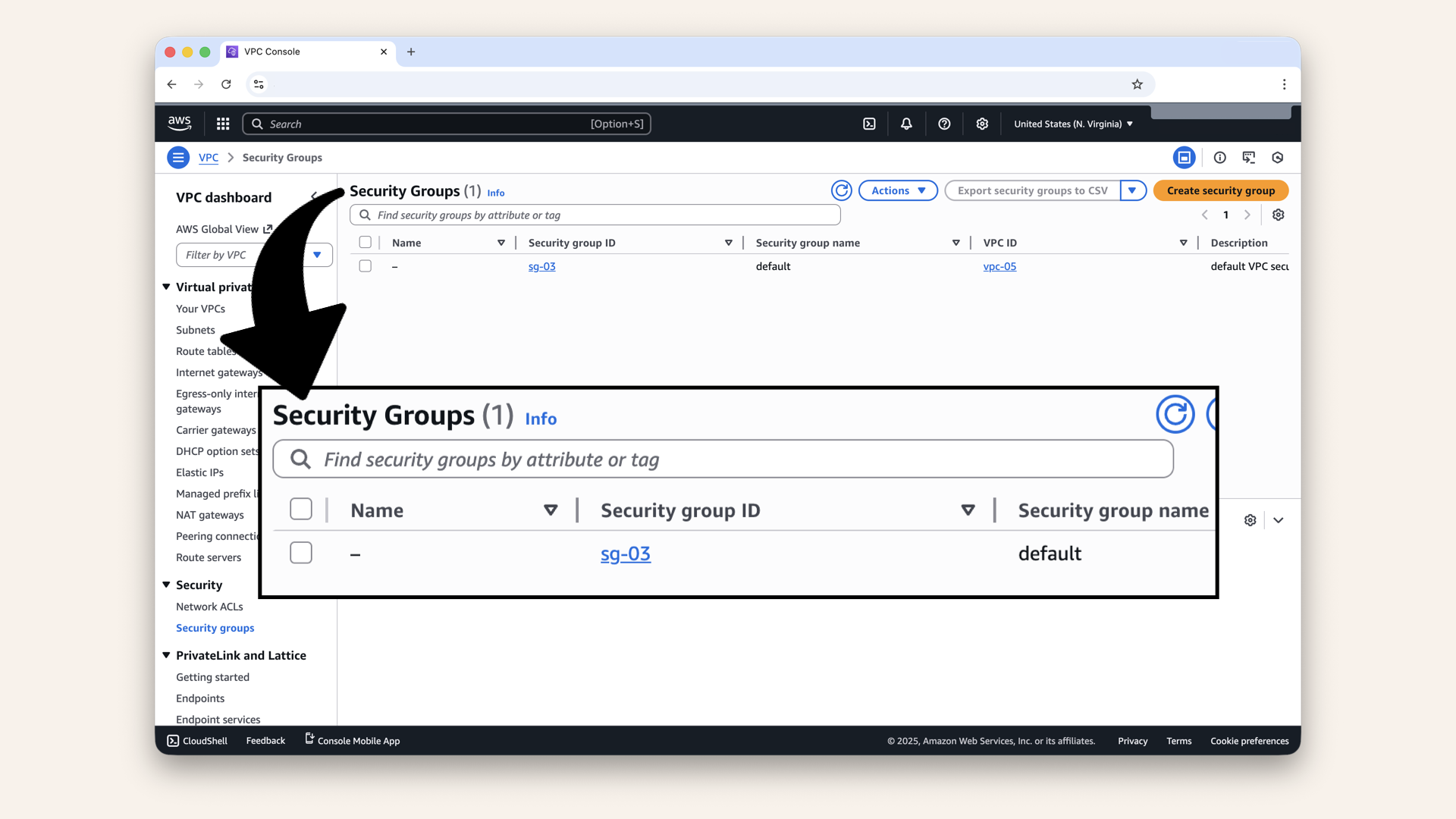Open CloudShell terminal icon in AWS navbar
Screen dimensions: 1456x819
pyautogui.click(x=869, y=123)
